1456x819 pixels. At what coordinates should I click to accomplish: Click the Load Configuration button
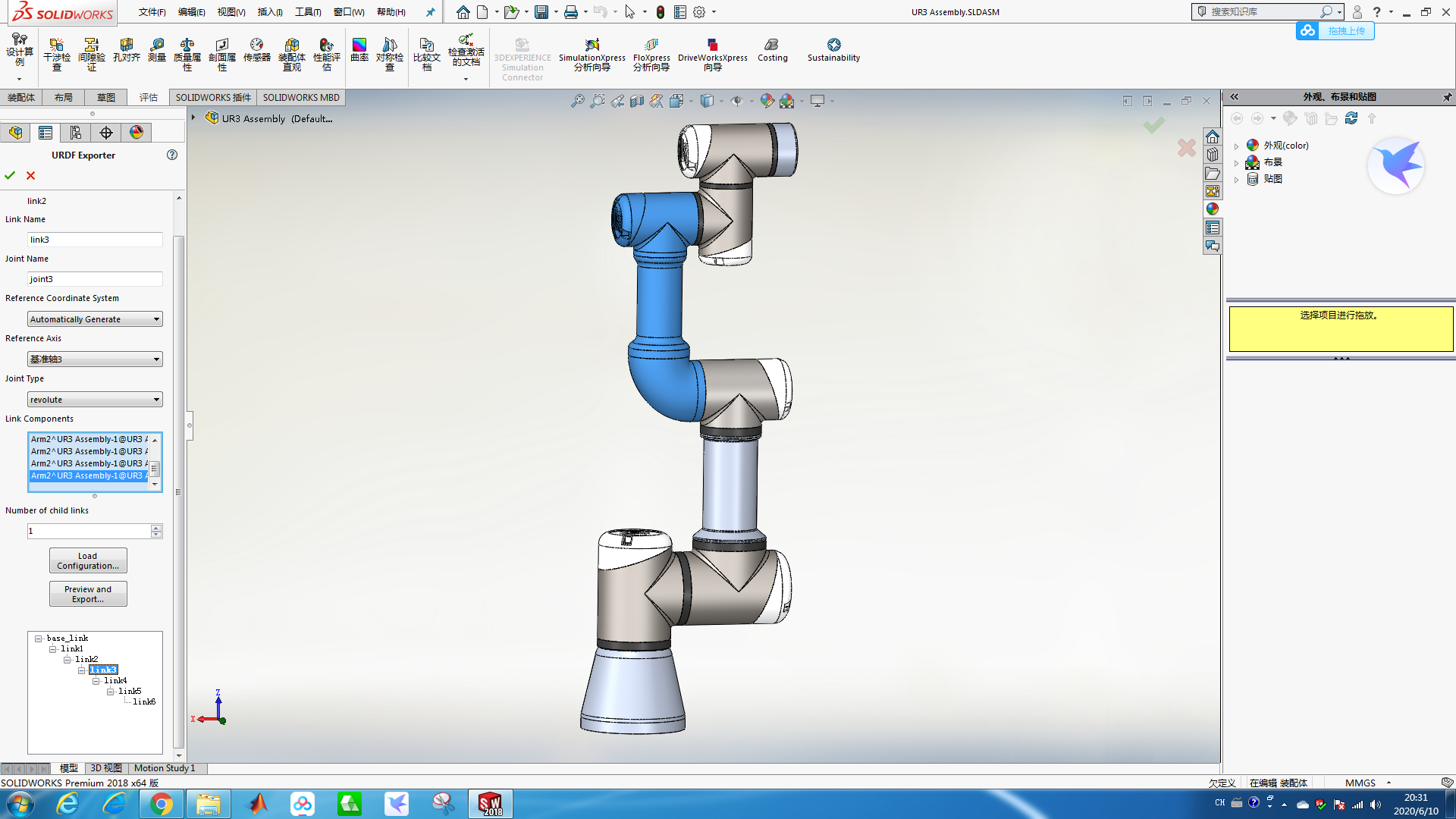pos(88,560)
